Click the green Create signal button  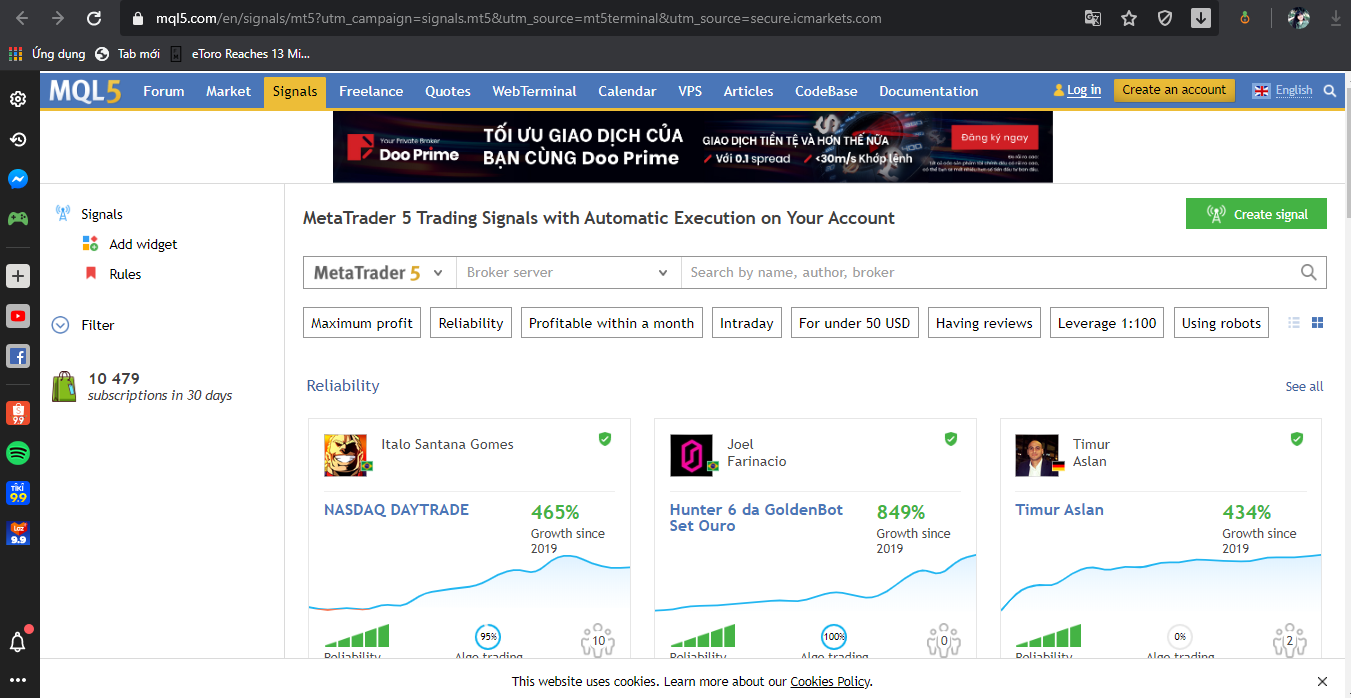coord(1256,214)
